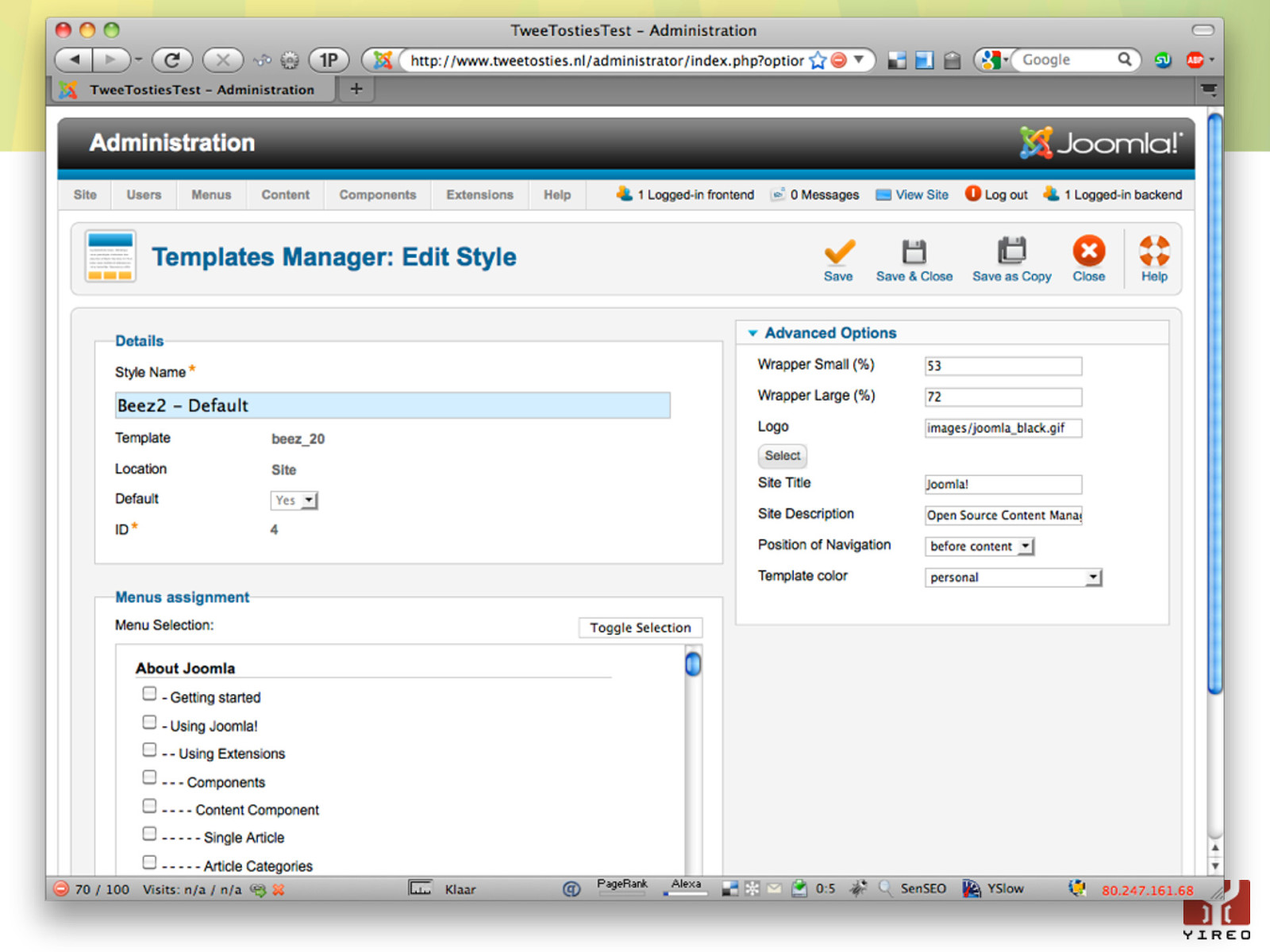
Task: Check the Using Joomla! checkbox
Action: [x=149, y=722]
